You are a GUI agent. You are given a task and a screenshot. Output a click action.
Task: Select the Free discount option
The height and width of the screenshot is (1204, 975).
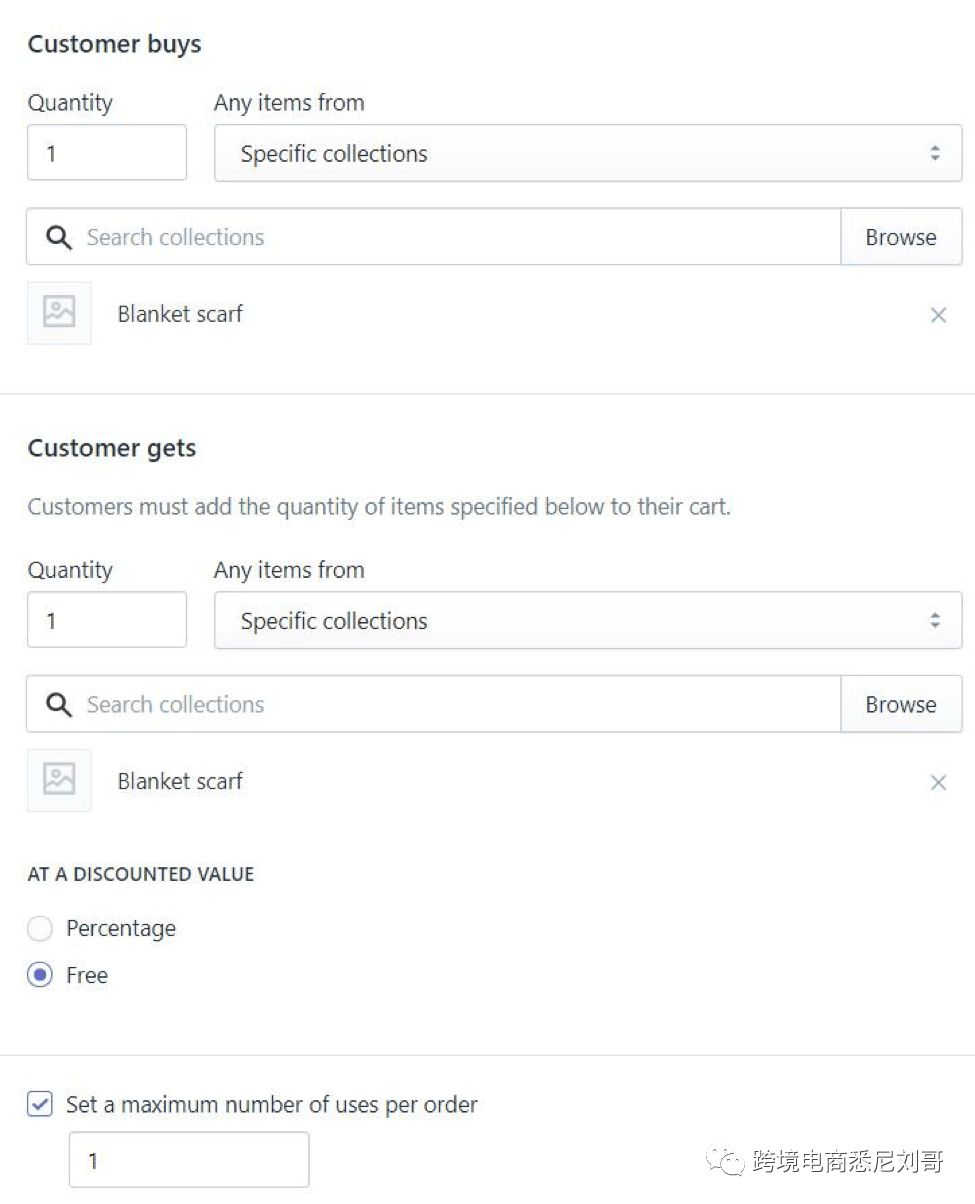[40, 975]
